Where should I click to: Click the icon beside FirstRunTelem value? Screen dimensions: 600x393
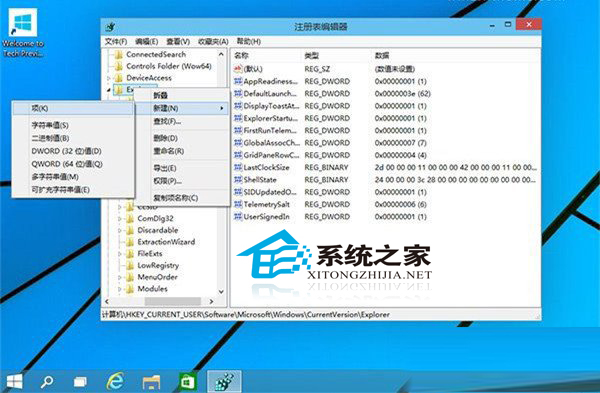238,130
